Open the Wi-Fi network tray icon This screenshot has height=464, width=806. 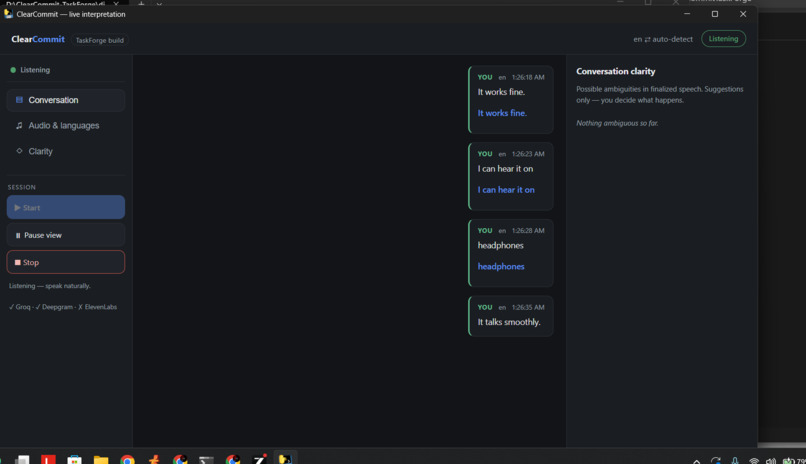[754, 461]
